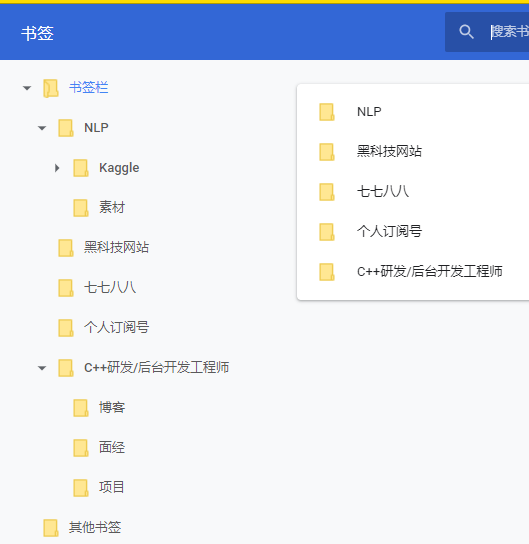Click the NLP folder icon in the list card

(x=327, y=112)
